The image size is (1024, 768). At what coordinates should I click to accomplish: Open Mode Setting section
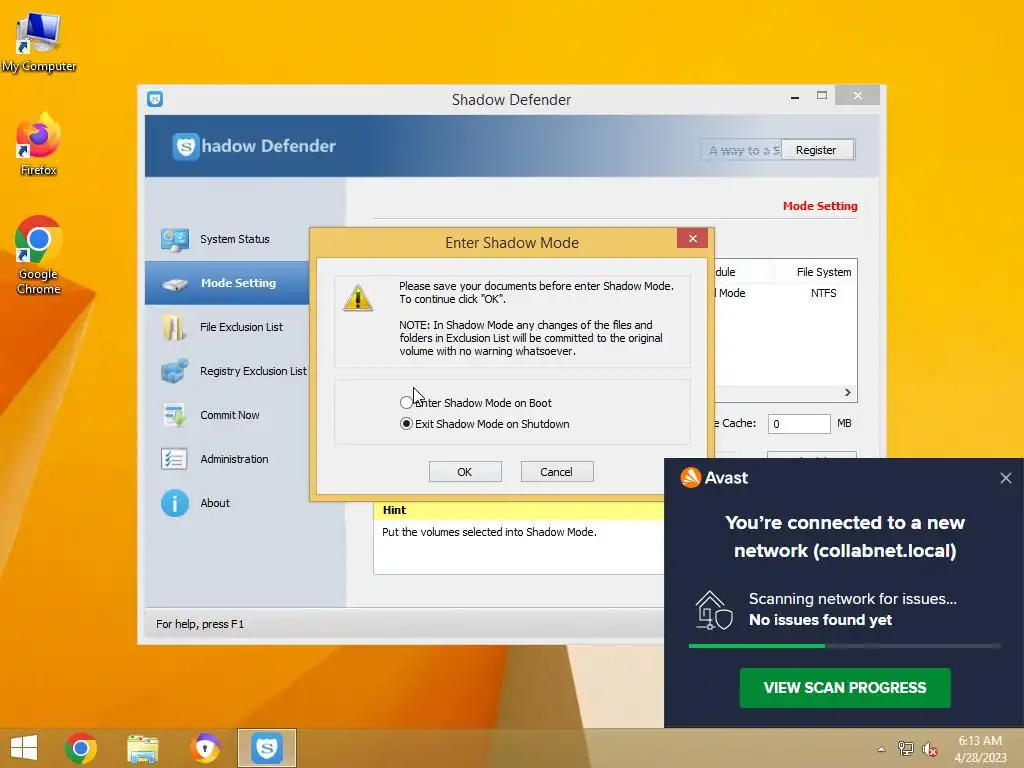[x=238, y=283]
